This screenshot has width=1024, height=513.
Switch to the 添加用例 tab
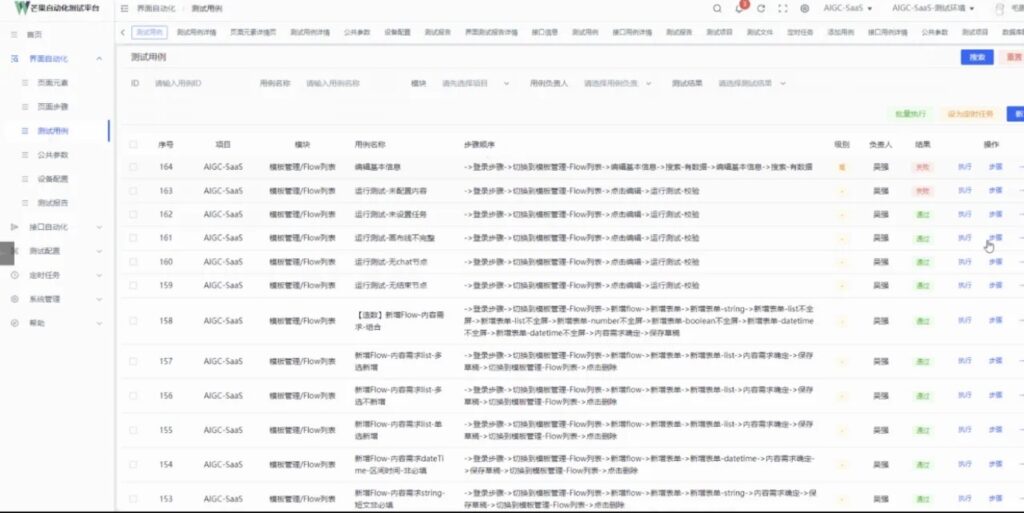(840, 32)
